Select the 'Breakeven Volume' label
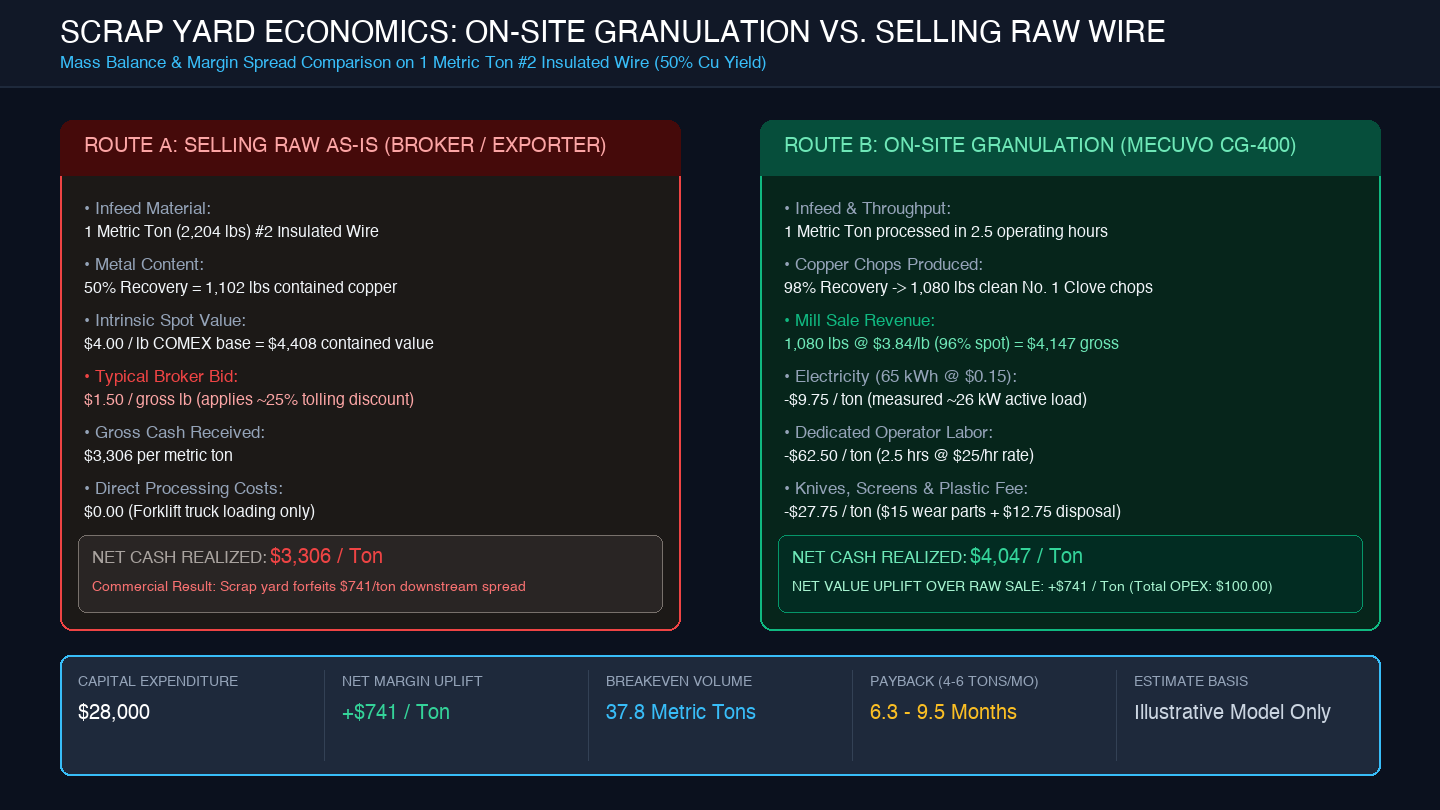 click(679, 681)
